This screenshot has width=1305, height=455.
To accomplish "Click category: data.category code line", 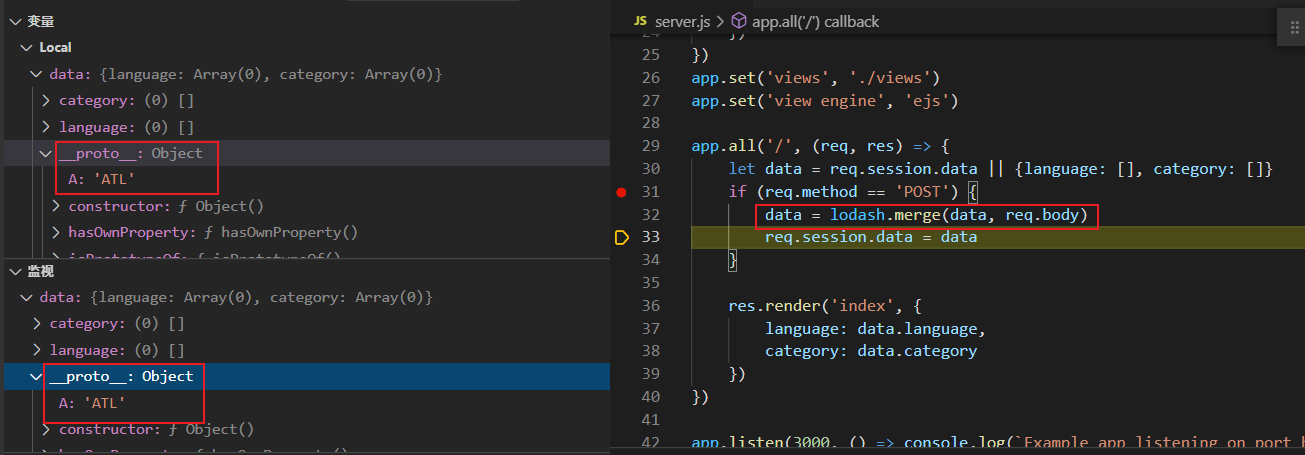I will click(870, 352).
